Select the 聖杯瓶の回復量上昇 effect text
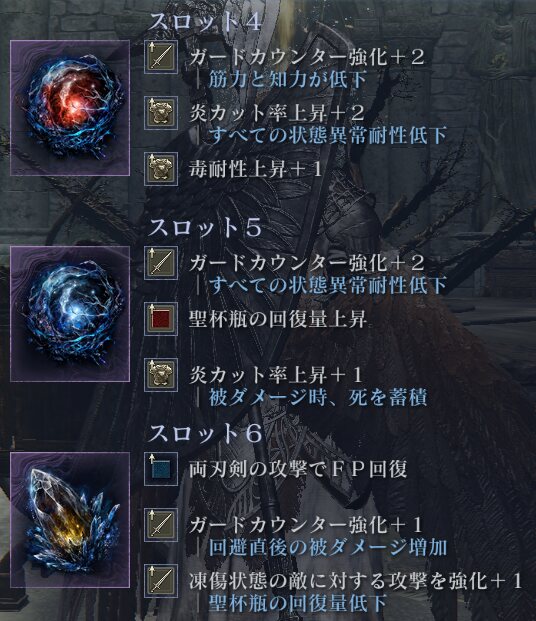 click(x=278, y=319)
